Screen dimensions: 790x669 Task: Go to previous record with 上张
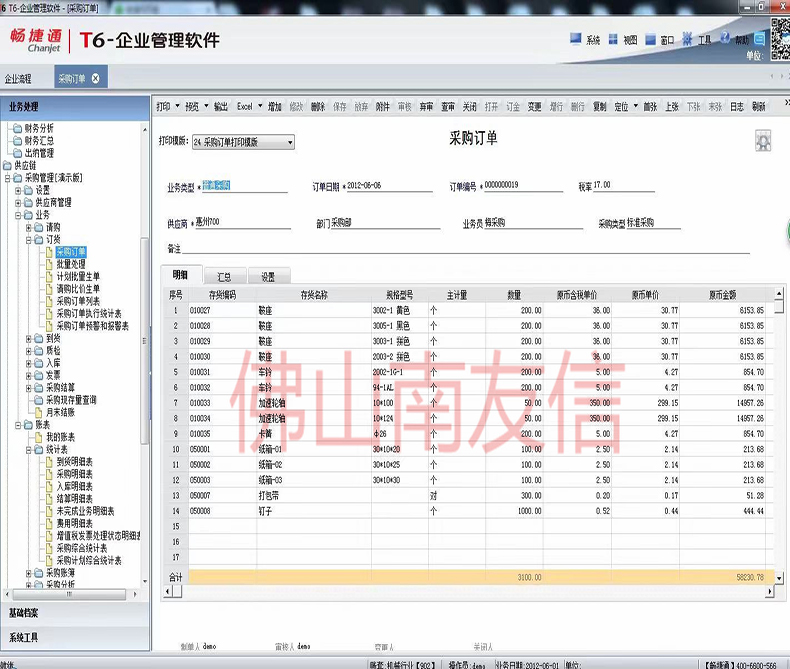[672, 107]
